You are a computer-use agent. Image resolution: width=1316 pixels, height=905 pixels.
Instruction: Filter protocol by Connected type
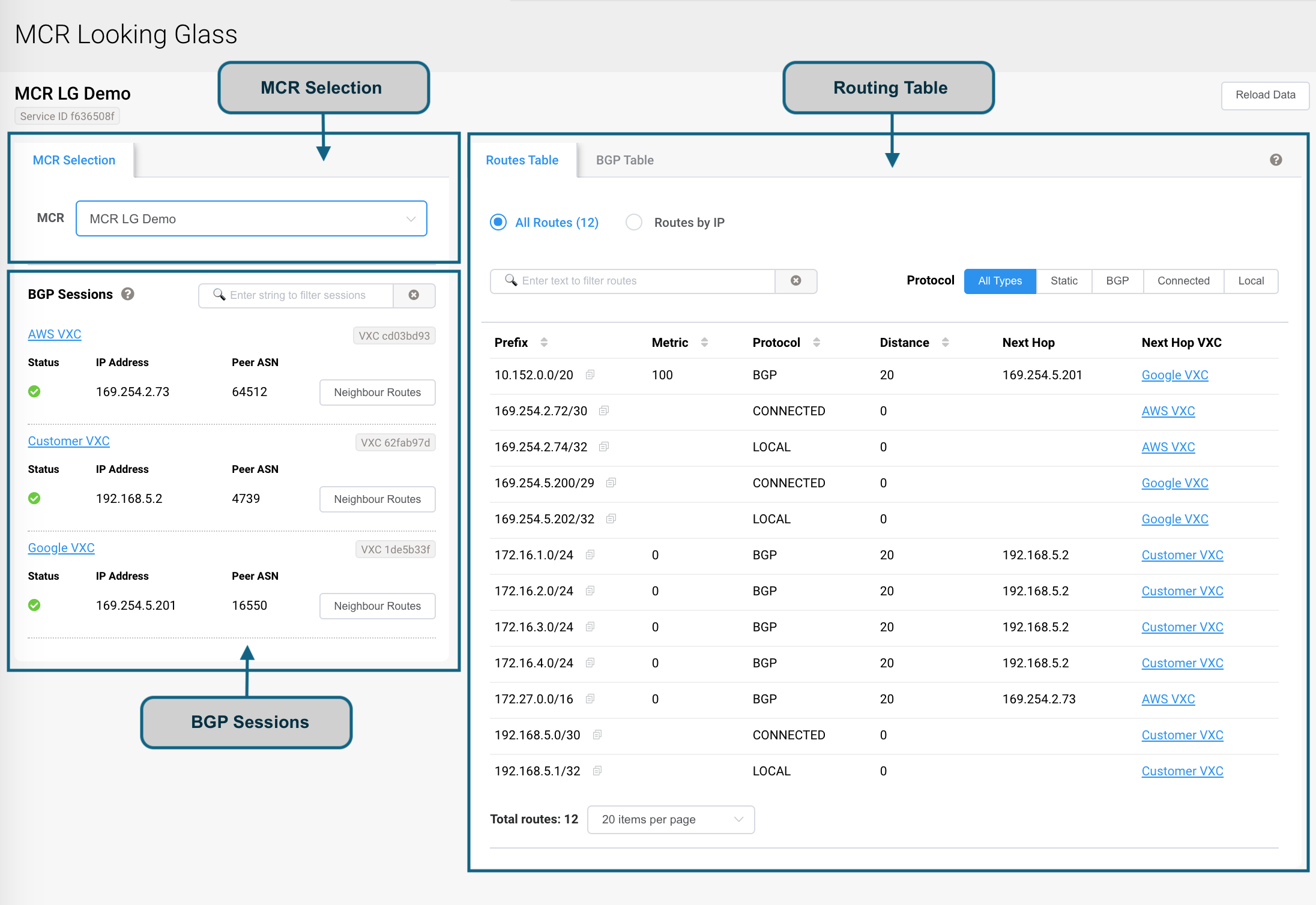(x=1183, y=281)
